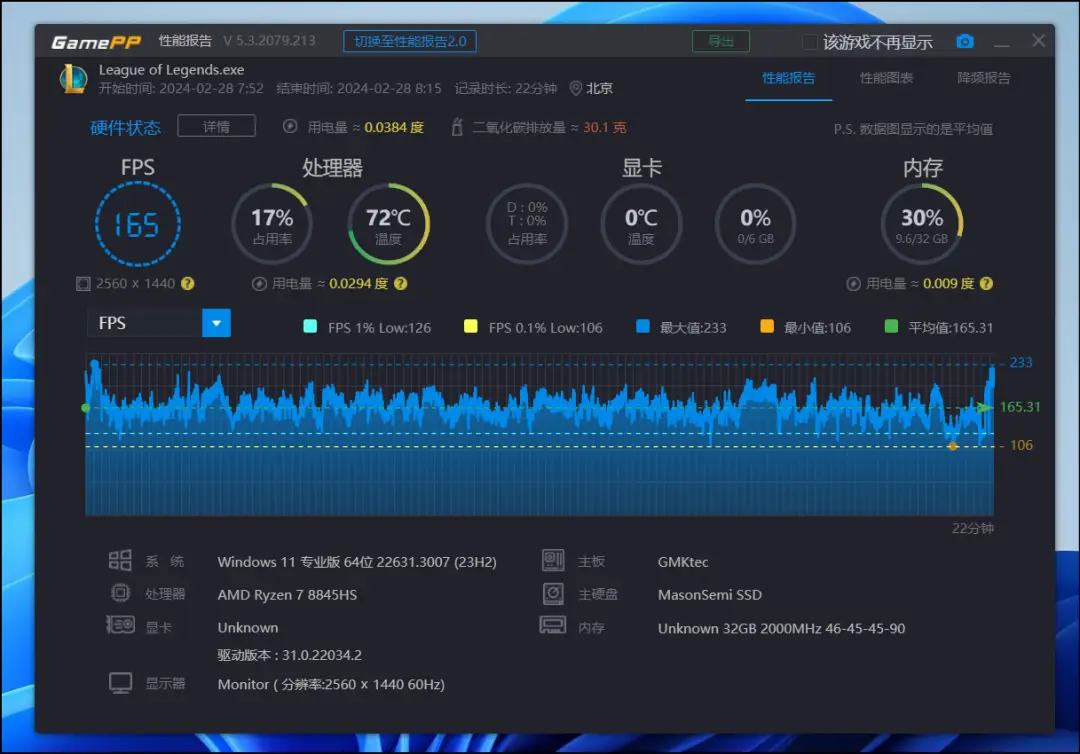The image size is (1080, 754).
Task: Click the 最小值 orange legend swatch
Action: (767, 326)
